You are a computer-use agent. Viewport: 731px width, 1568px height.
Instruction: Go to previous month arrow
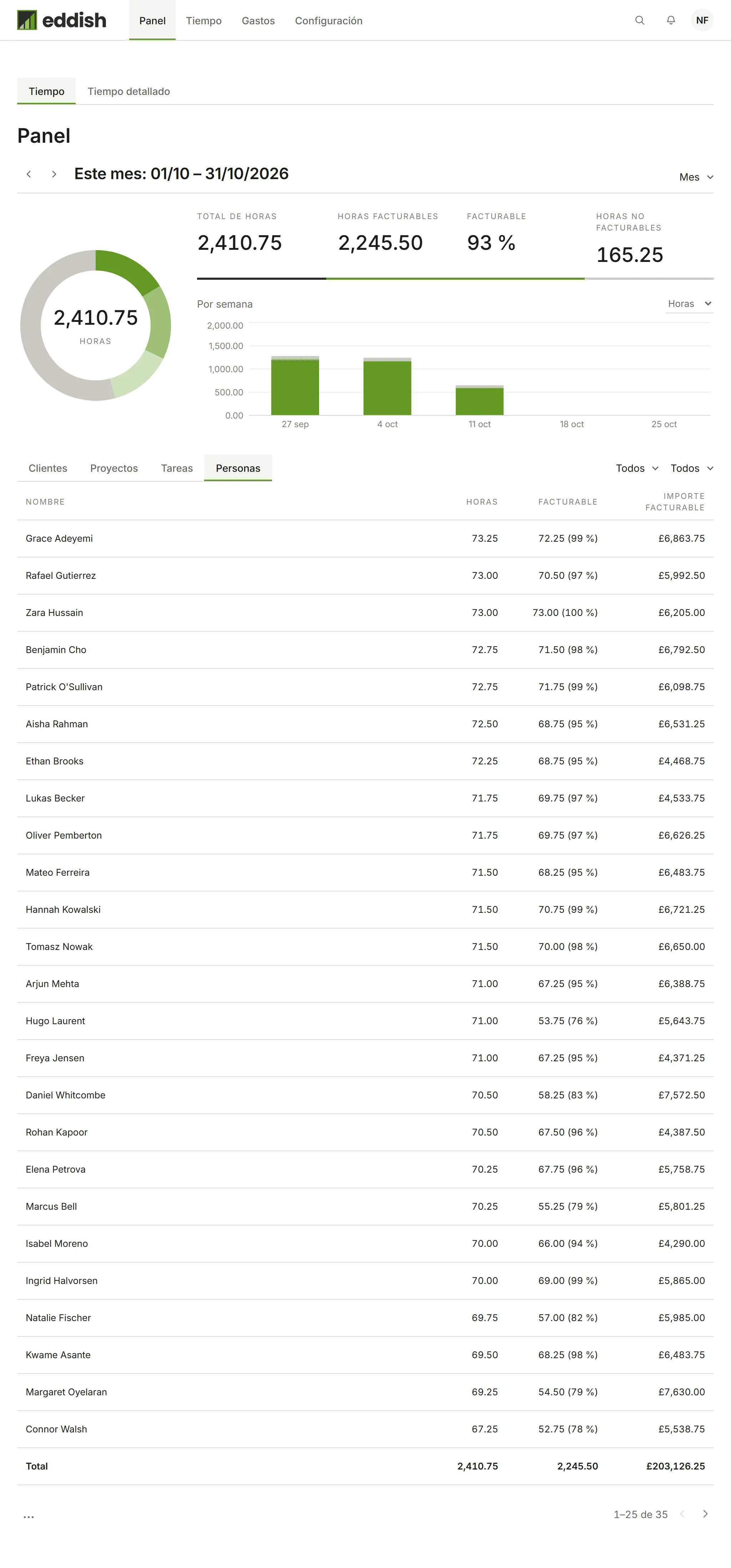click(x=29, y=174)
